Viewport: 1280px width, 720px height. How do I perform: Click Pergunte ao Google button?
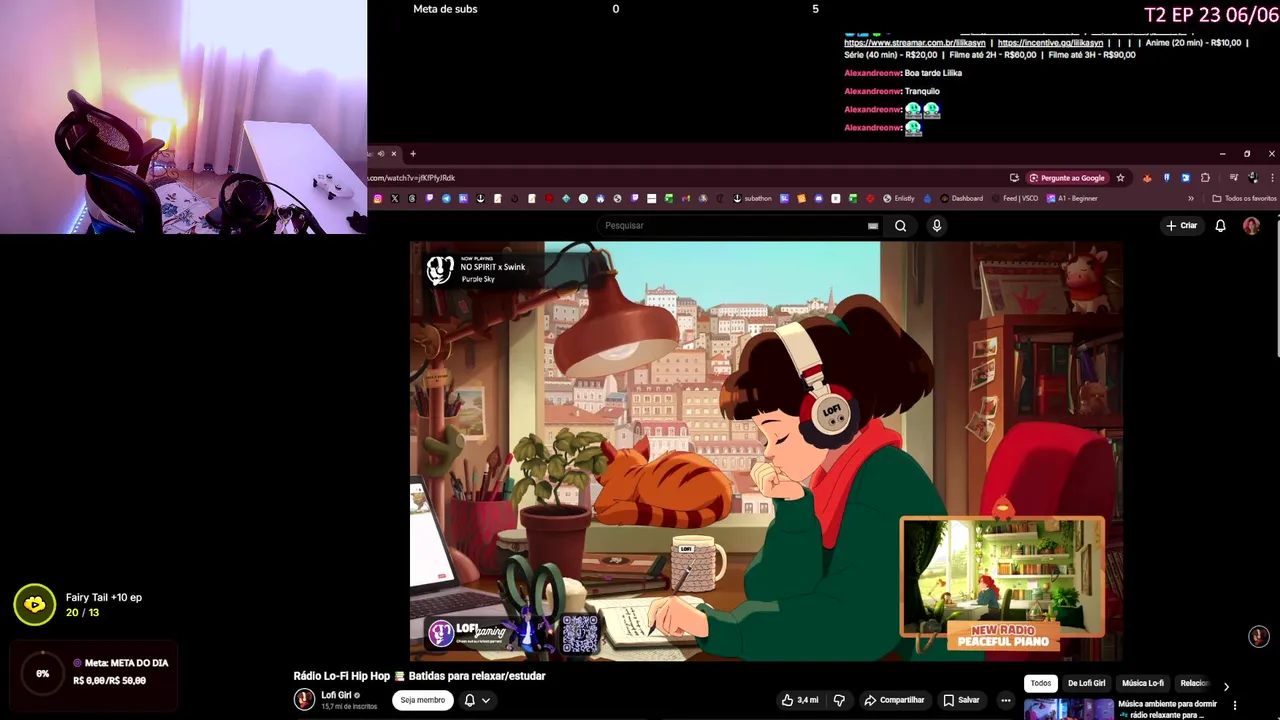pos(1067,178)
